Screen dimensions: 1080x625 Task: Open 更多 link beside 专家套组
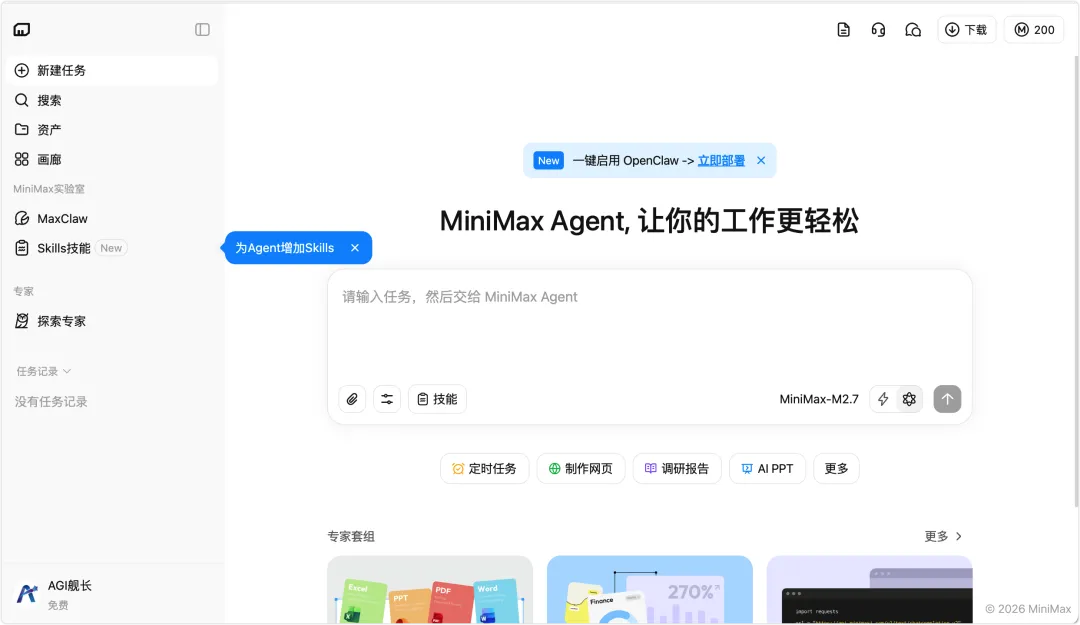(943, 536)
